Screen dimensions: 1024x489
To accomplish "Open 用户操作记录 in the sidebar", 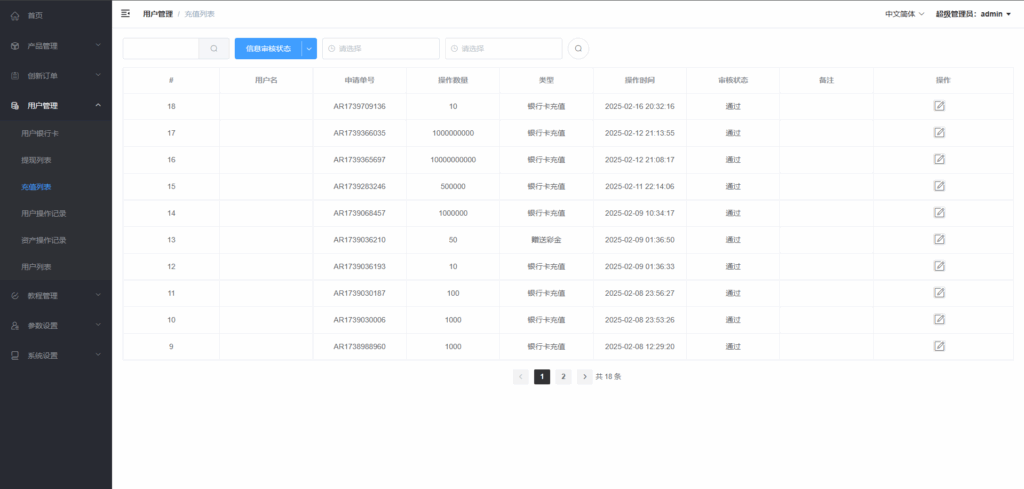I will (x=44, y=213).
